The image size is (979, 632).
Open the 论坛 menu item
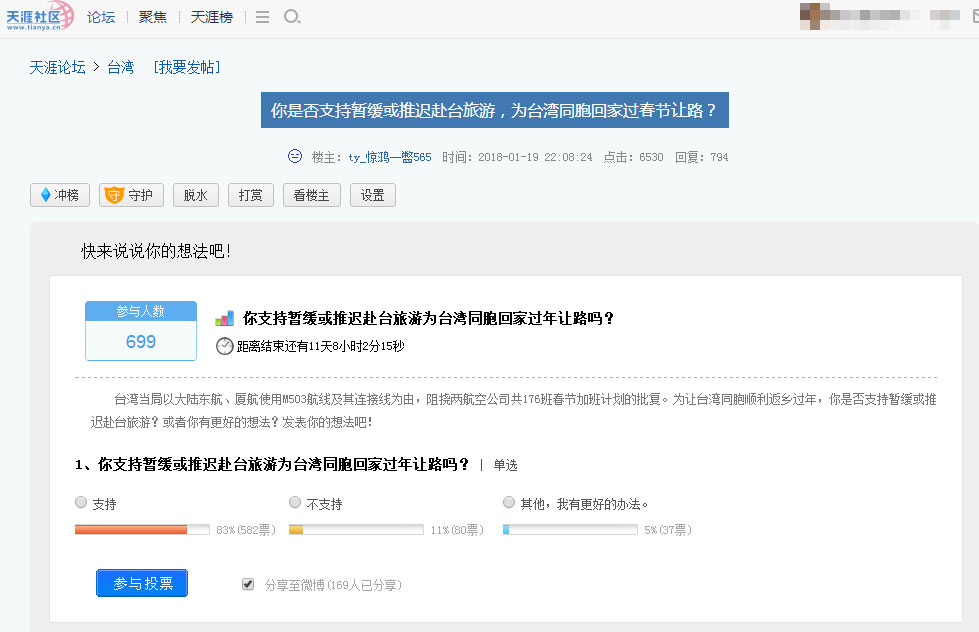pos(101,17)
